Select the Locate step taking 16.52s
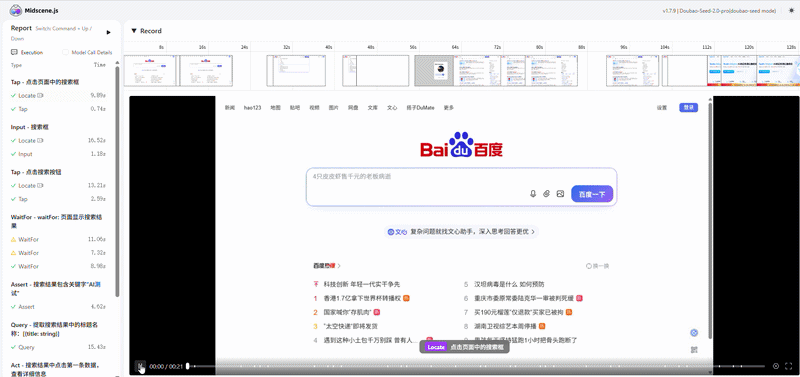 coord(58,140)
